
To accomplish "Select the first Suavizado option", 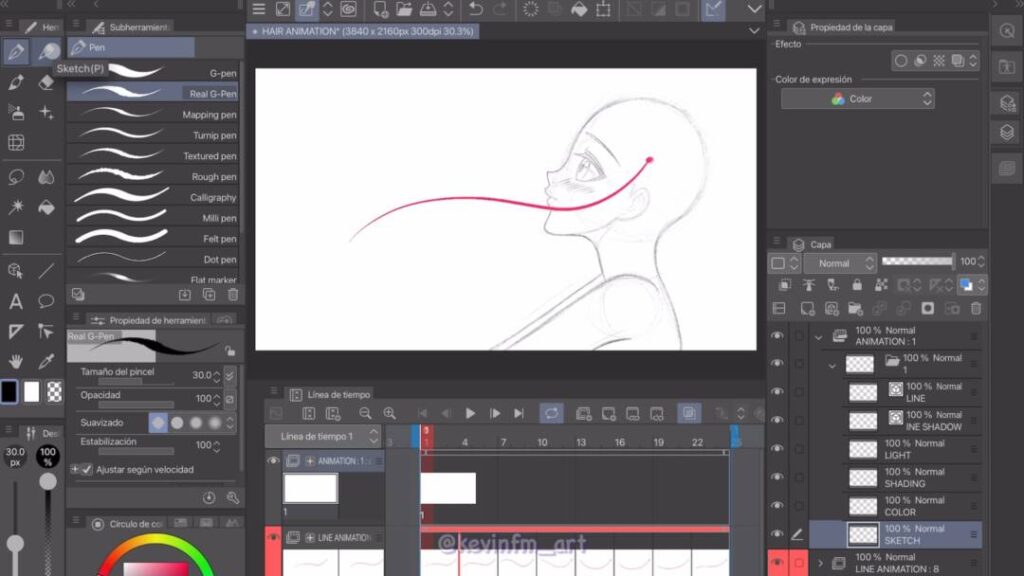I will pyautogui.click(x=158, y=423).
